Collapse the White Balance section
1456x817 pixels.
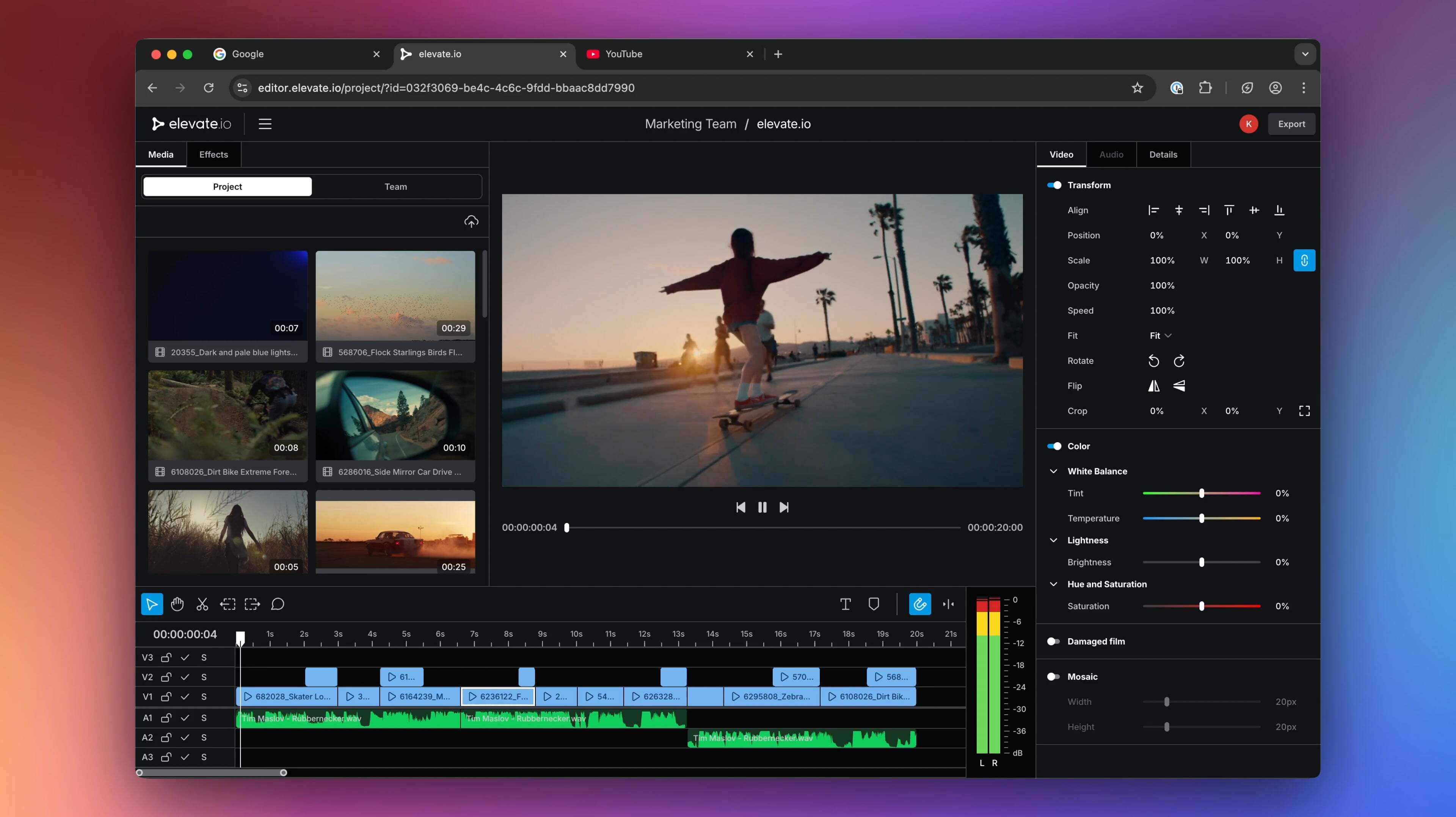pos(1054,471)
